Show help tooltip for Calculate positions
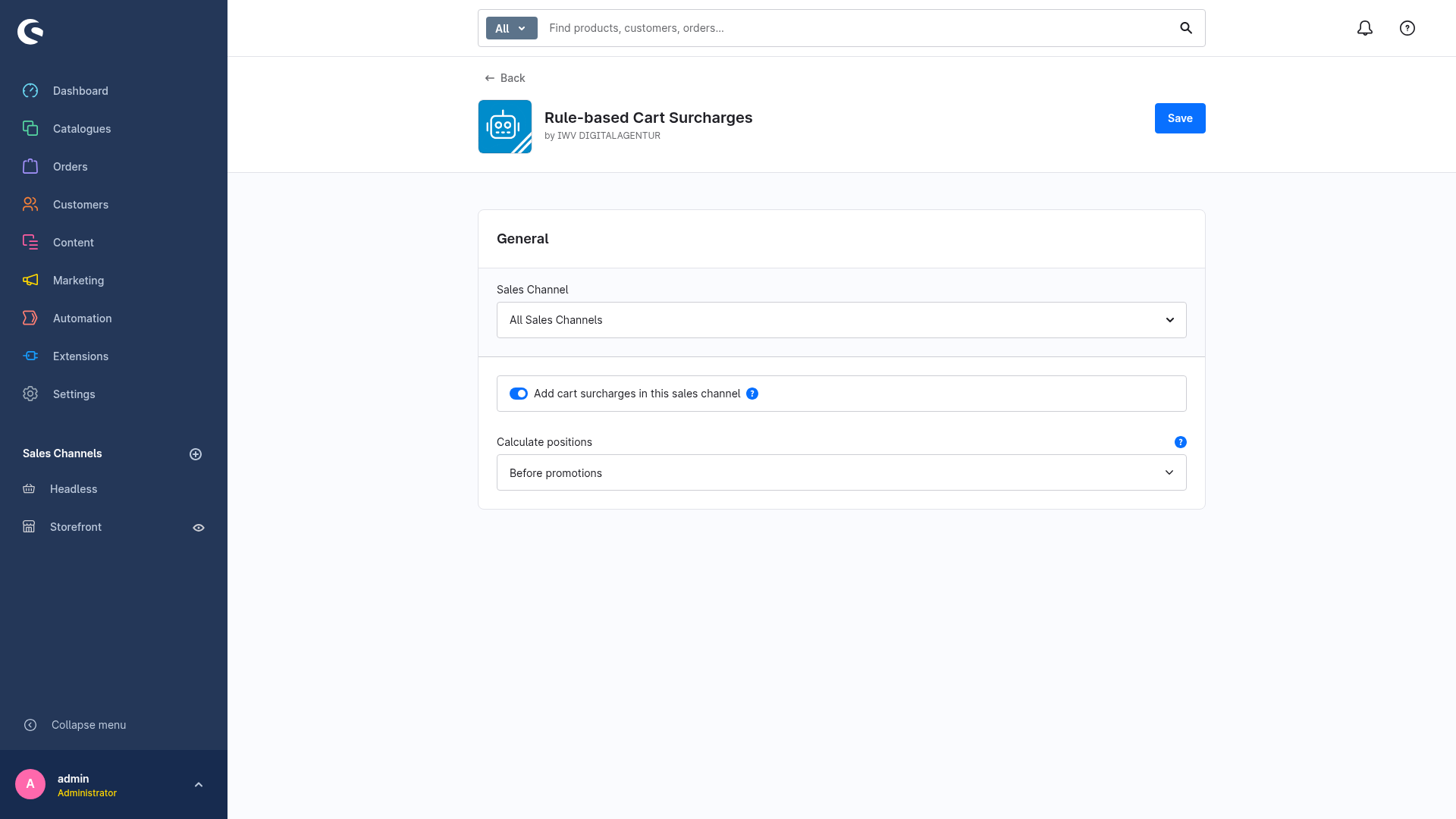1456x819 pixels. (1181, 442)
